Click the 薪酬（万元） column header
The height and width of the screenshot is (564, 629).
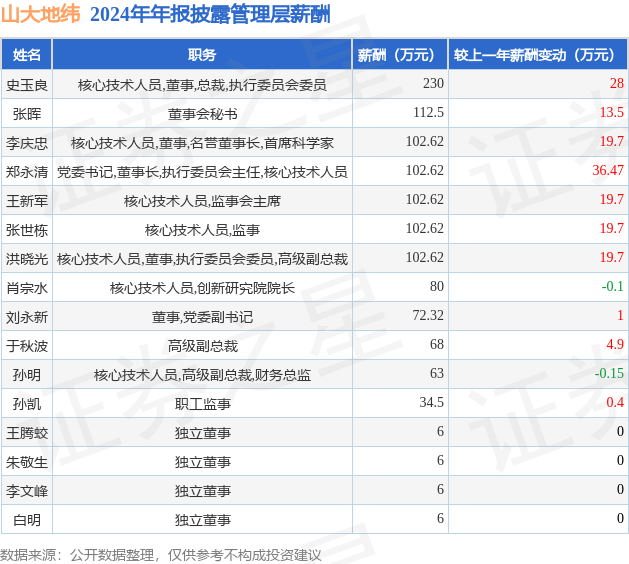[400, 55]
